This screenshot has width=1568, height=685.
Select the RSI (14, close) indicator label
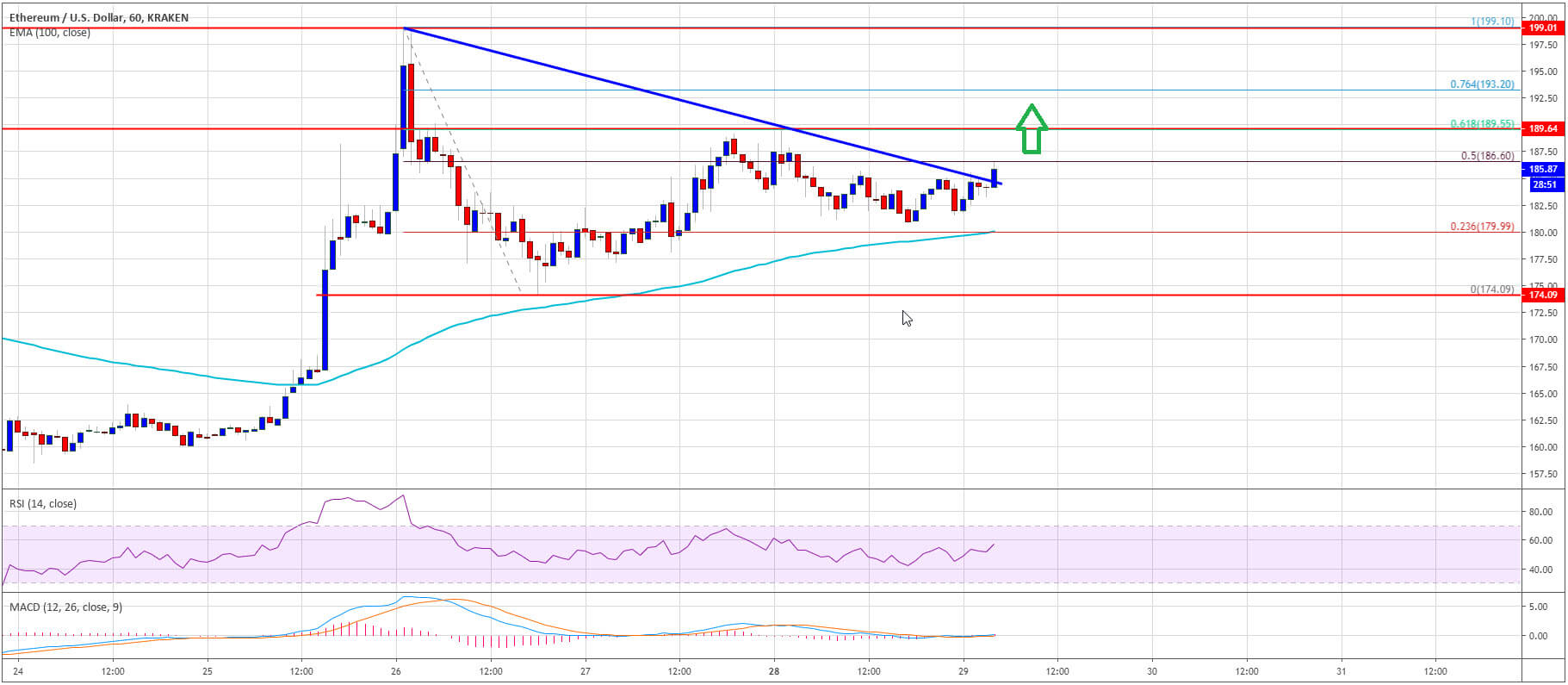(43, 503)
